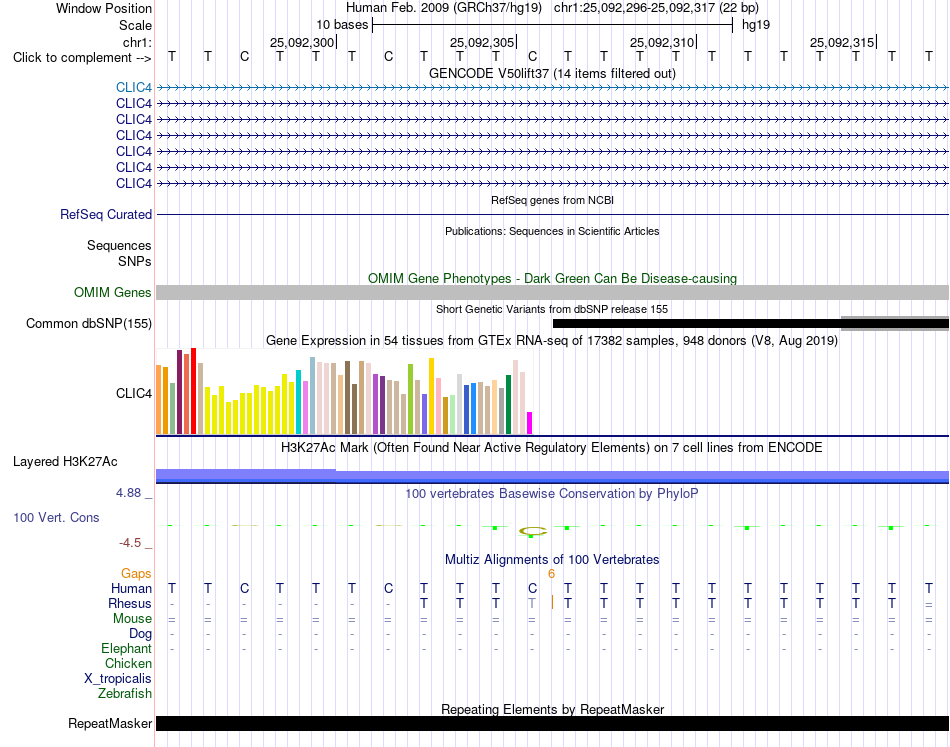Click the OMIM Genes label
The width and height of the screenshot is (950, 747).
click(x=113, y=293)
